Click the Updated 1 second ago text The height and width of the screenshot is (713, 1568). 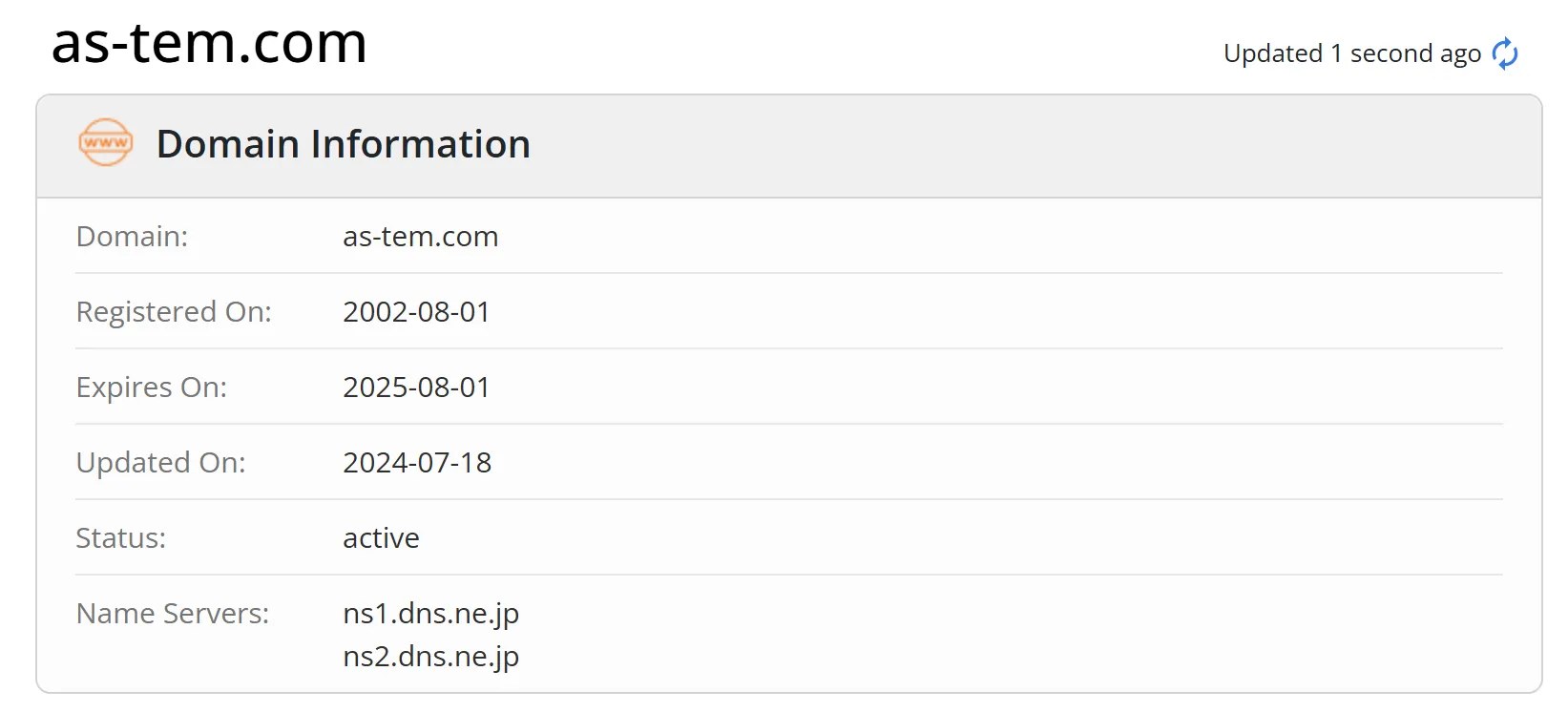pyautogui.click(x=1352, y=53)
